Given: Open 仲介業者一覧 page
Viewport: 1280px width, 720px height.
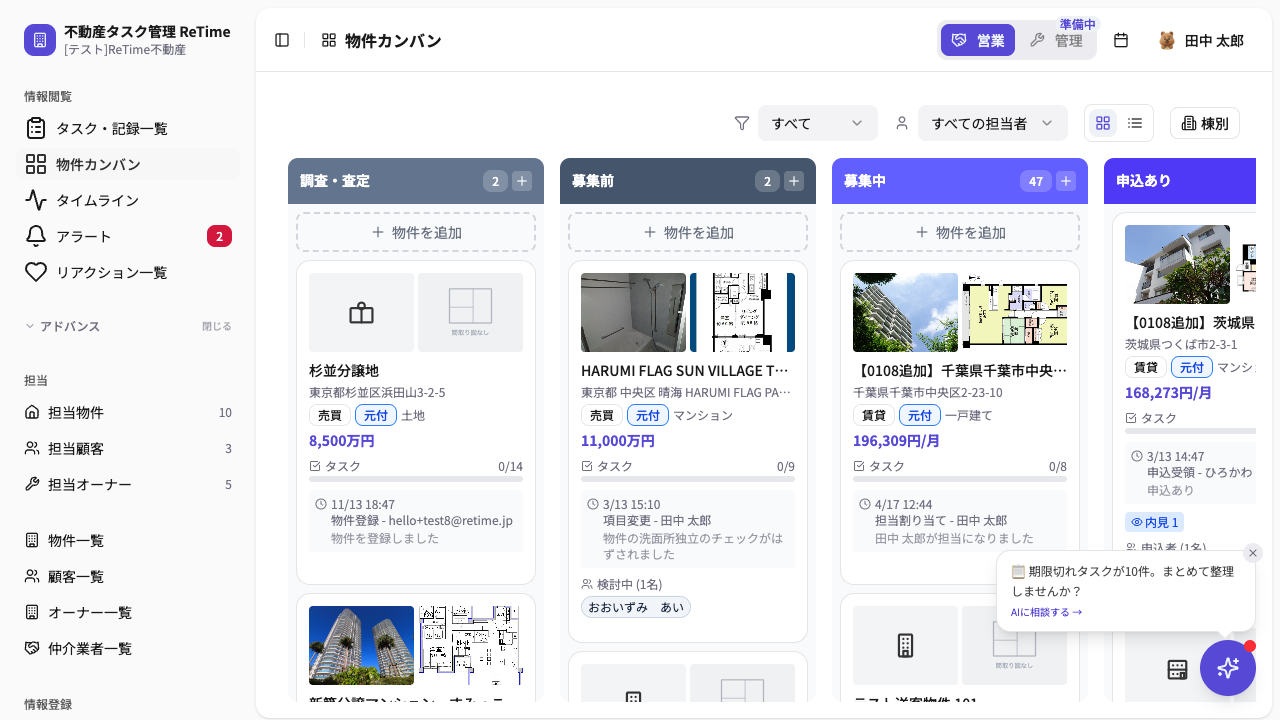Looking at the screenshot, I should coord(128,648).
